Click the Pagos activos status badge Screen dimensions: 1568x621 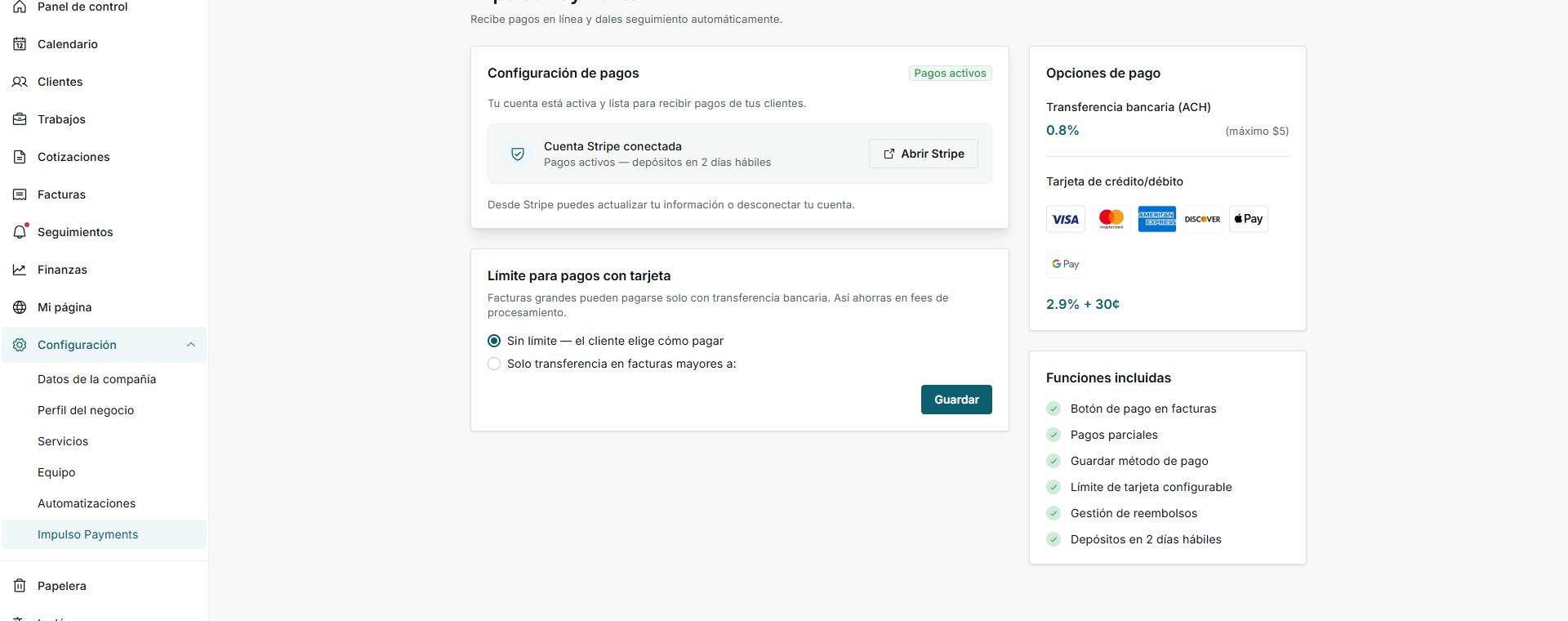tap(950, 74)
